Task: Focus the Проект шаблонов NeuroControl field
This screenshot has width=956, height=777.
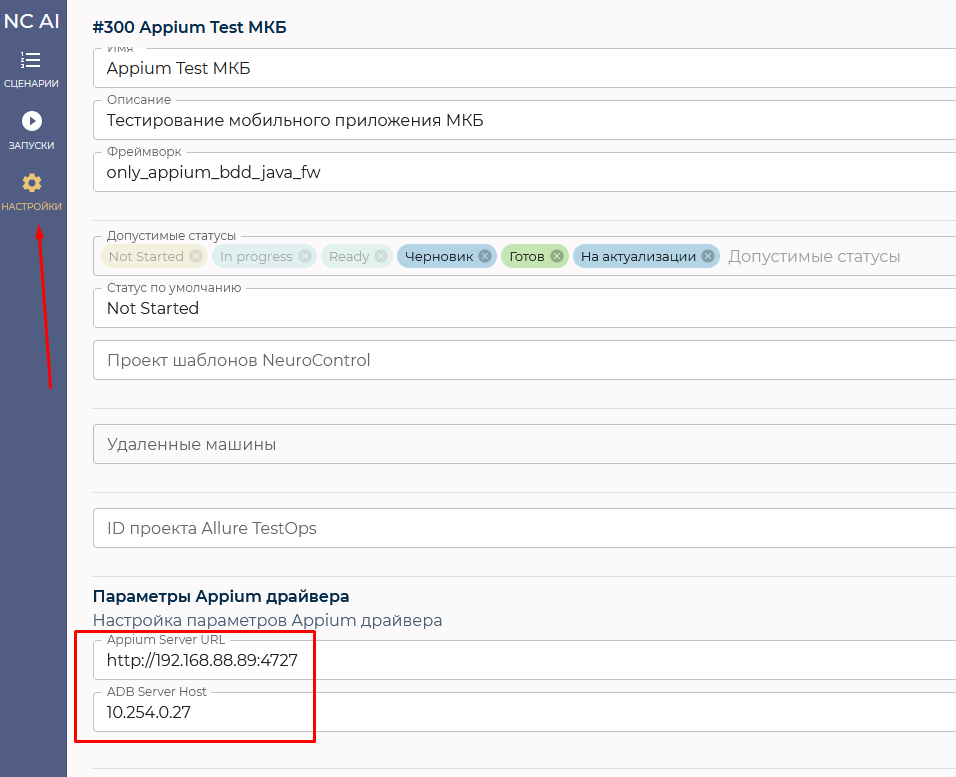Action: click(524, 360)
